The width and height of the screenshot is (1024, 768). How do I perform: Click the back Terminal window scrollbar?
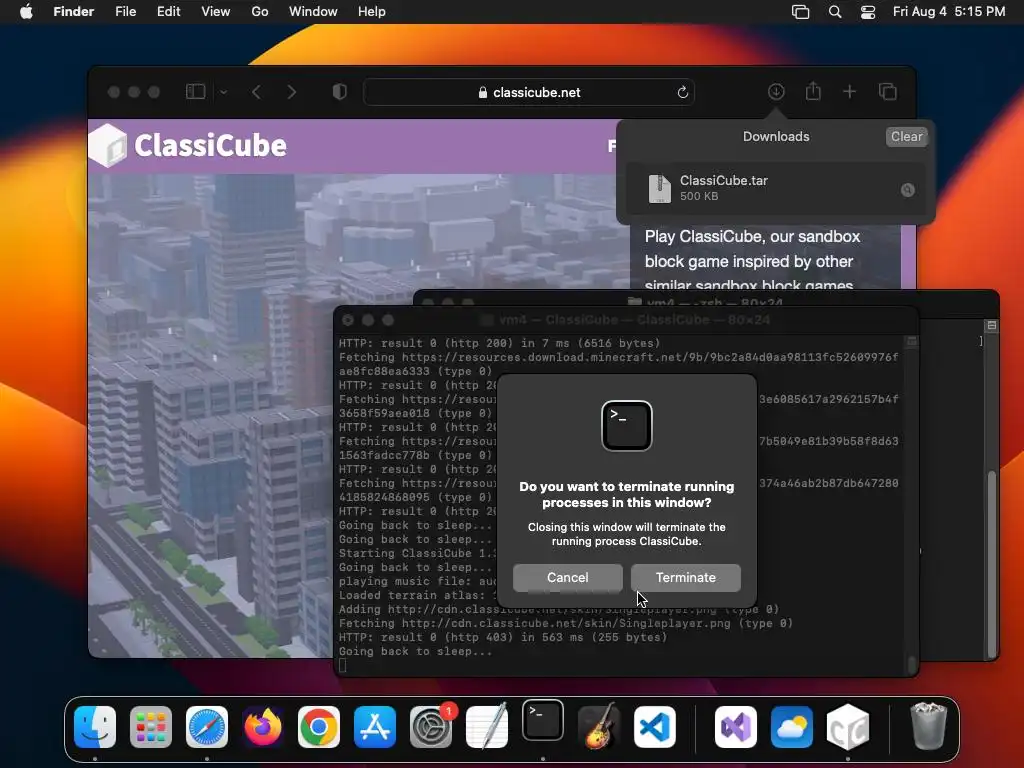click(992, 563)
